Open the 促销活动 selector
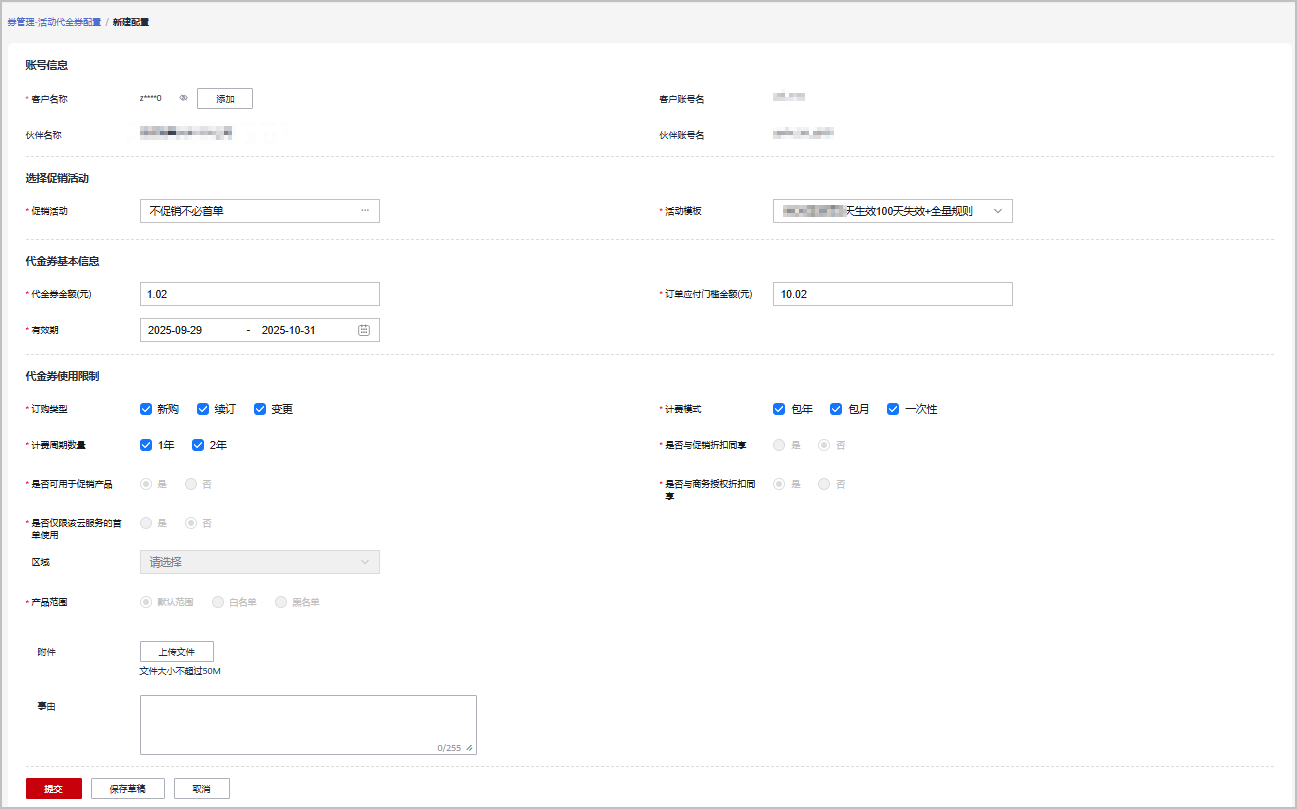 (x=250, y=211)
